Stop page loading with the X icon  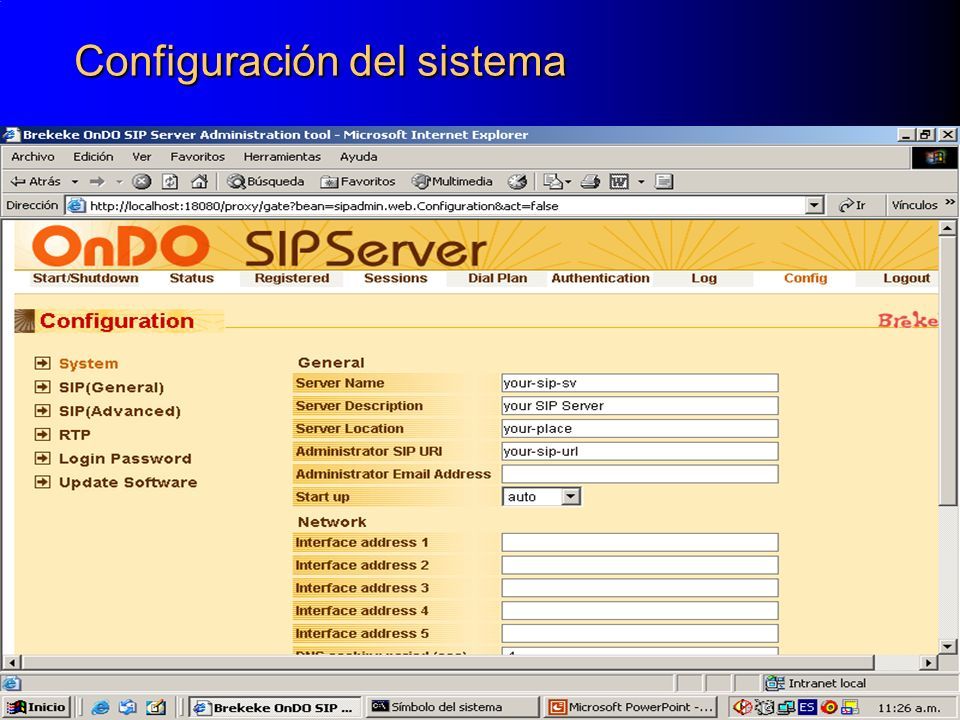click(141, 181)
